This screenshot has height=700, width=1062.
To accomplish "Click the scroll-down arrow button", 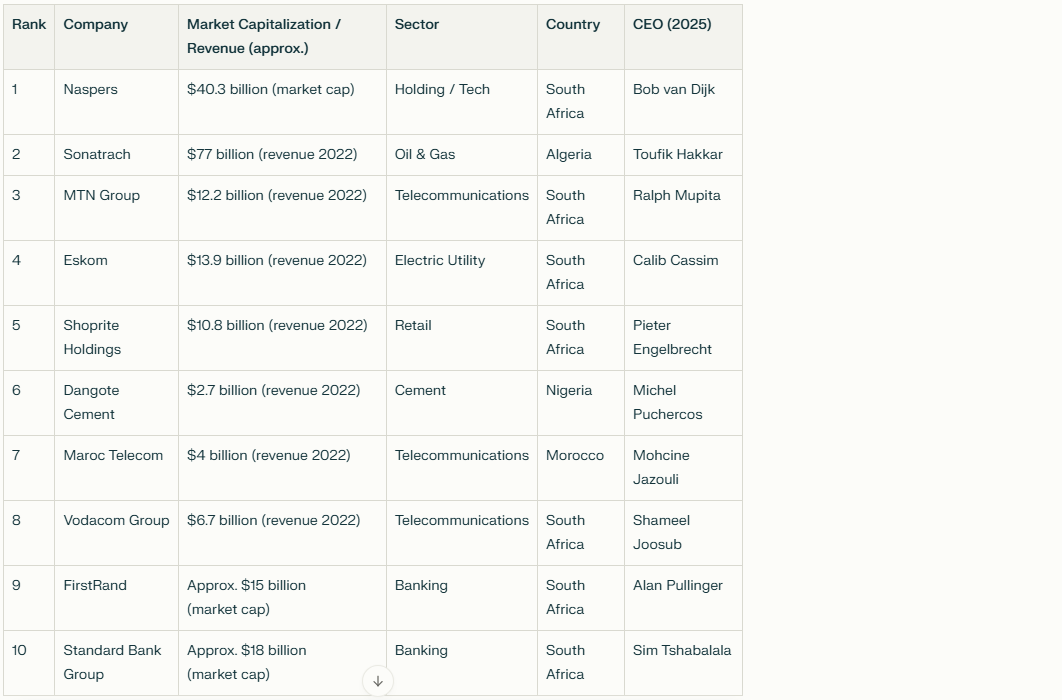I will pos(378,681).
